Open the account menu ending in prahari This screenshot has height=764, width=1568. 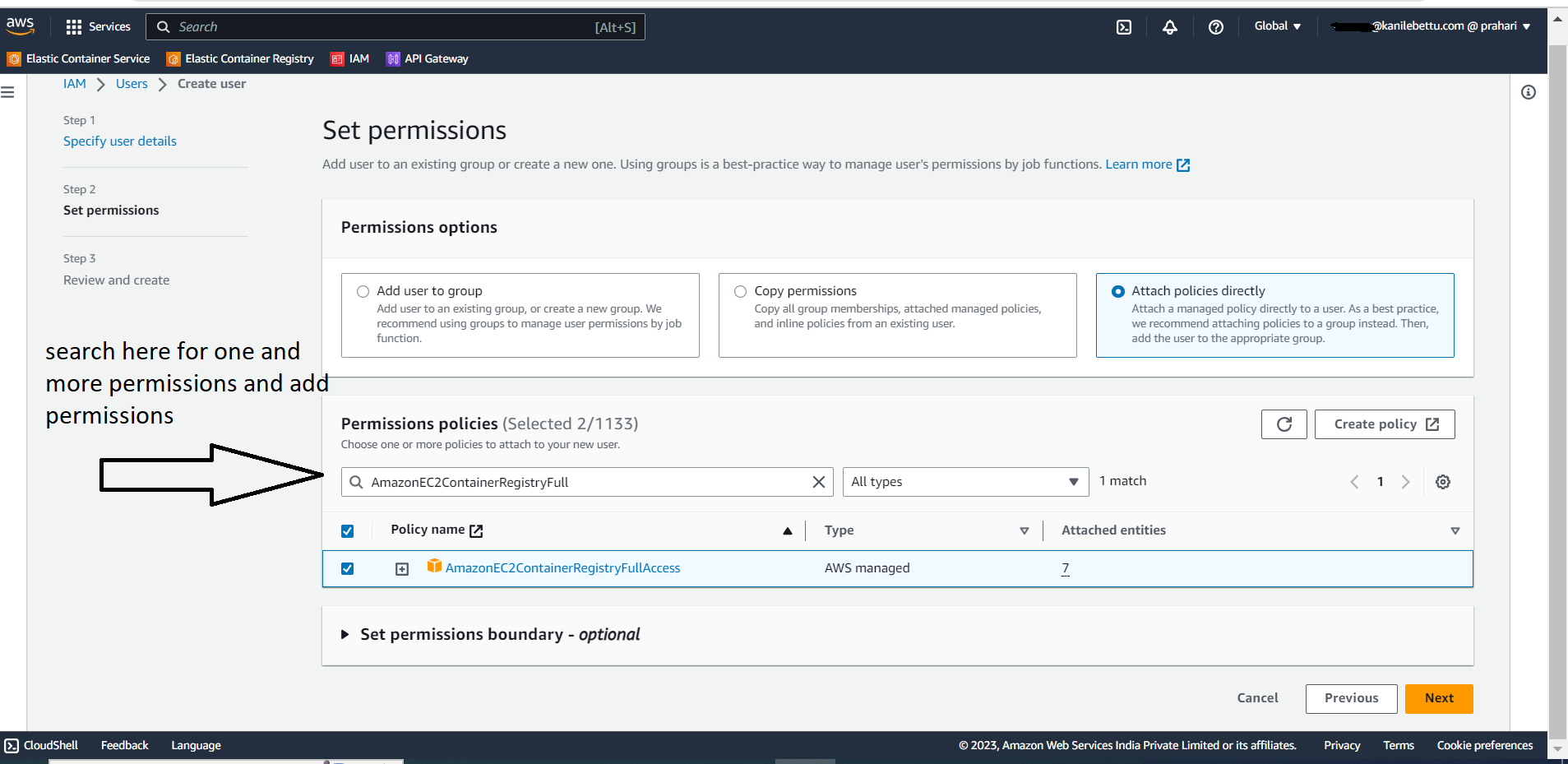click(1431, 26)
